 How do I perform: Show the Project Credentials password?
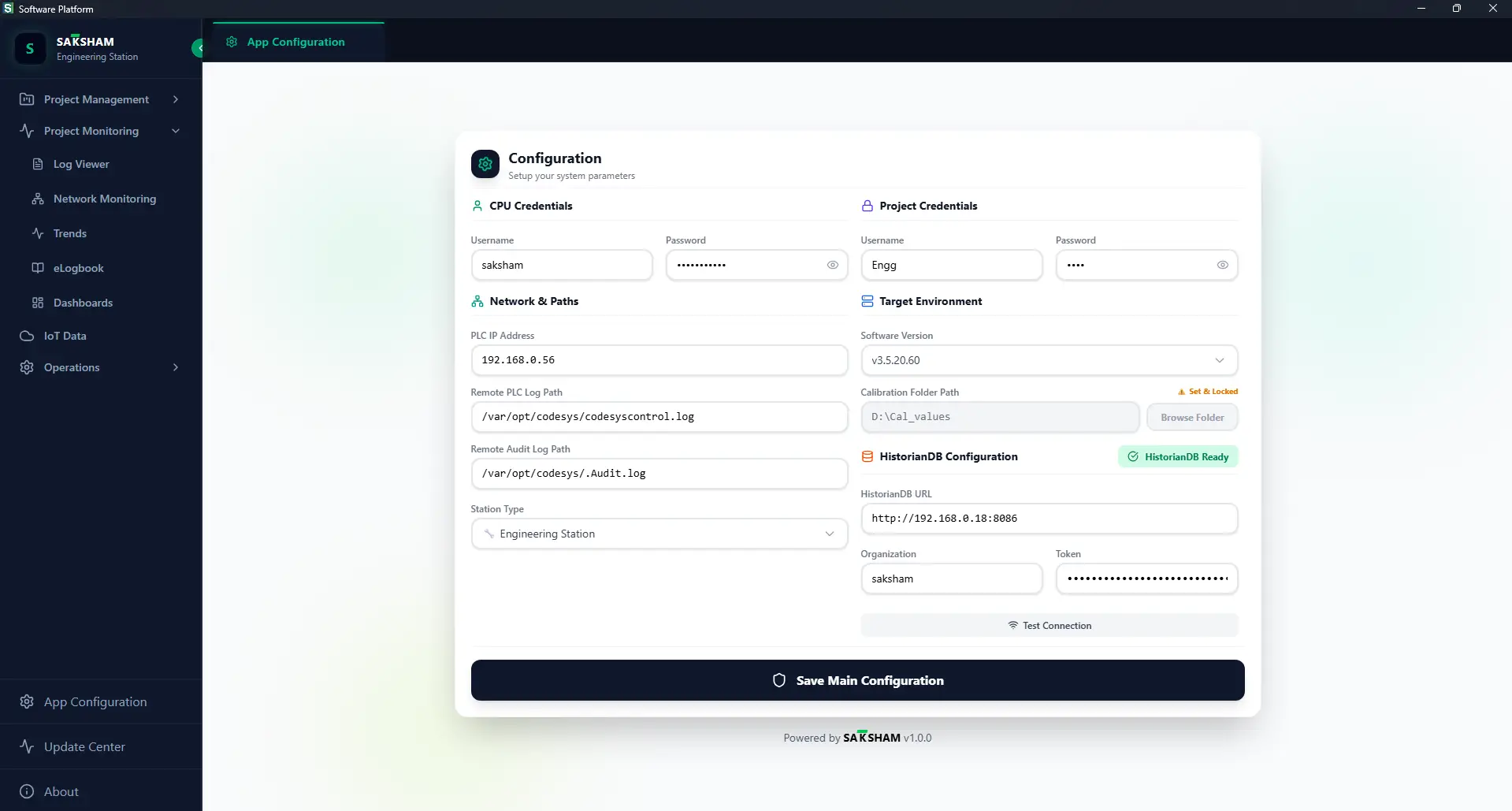(x=1223, y=265)
